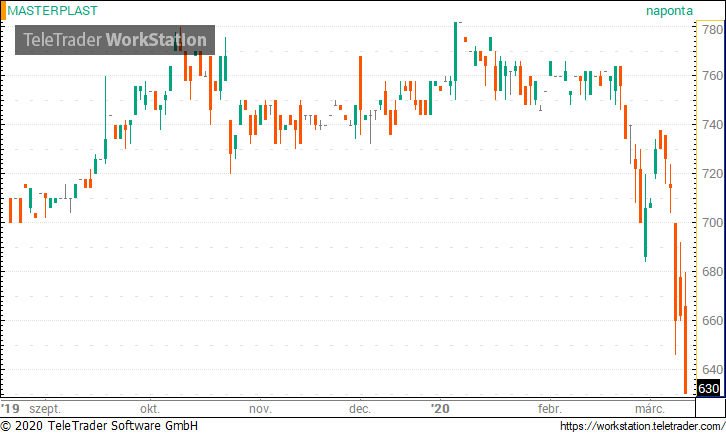Click the 780 price axis label
The image size is (726, 435).
[x=713, y=30]
